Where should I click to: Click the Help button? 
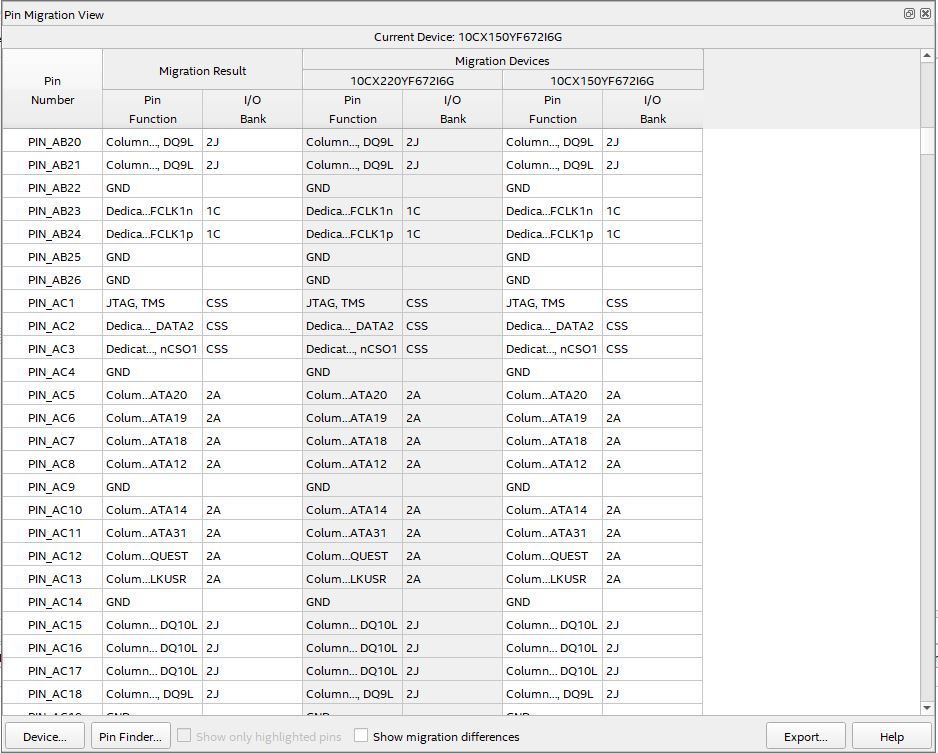891,737
